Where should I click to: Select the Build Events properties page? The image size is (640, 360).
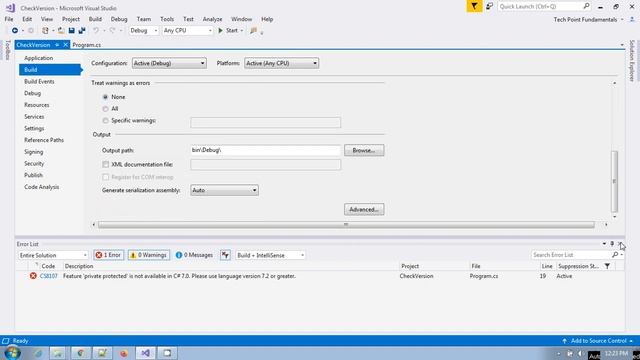(x=39, y=82)
